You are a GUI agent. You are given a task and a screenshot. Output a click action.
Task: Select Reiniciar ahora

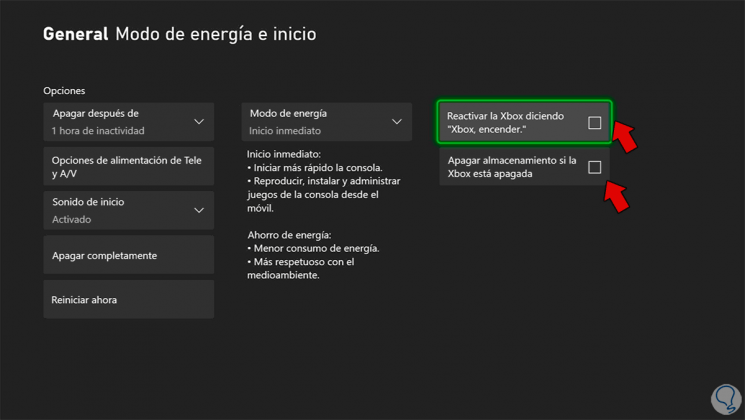click(x=128, y=299)
